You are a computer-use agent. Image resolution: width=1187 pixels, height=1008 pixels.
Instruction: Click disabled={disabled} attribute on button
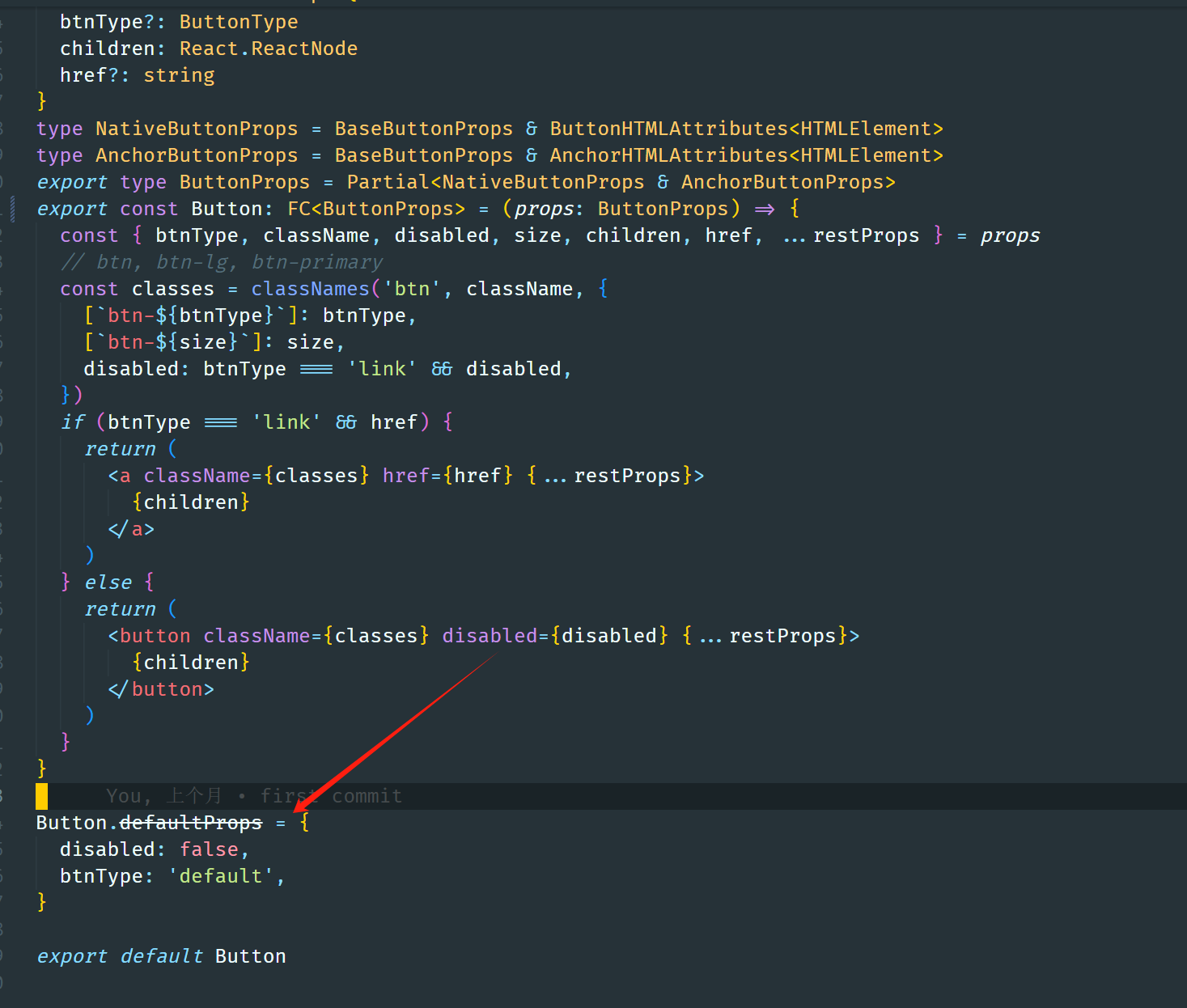point(555,636)
